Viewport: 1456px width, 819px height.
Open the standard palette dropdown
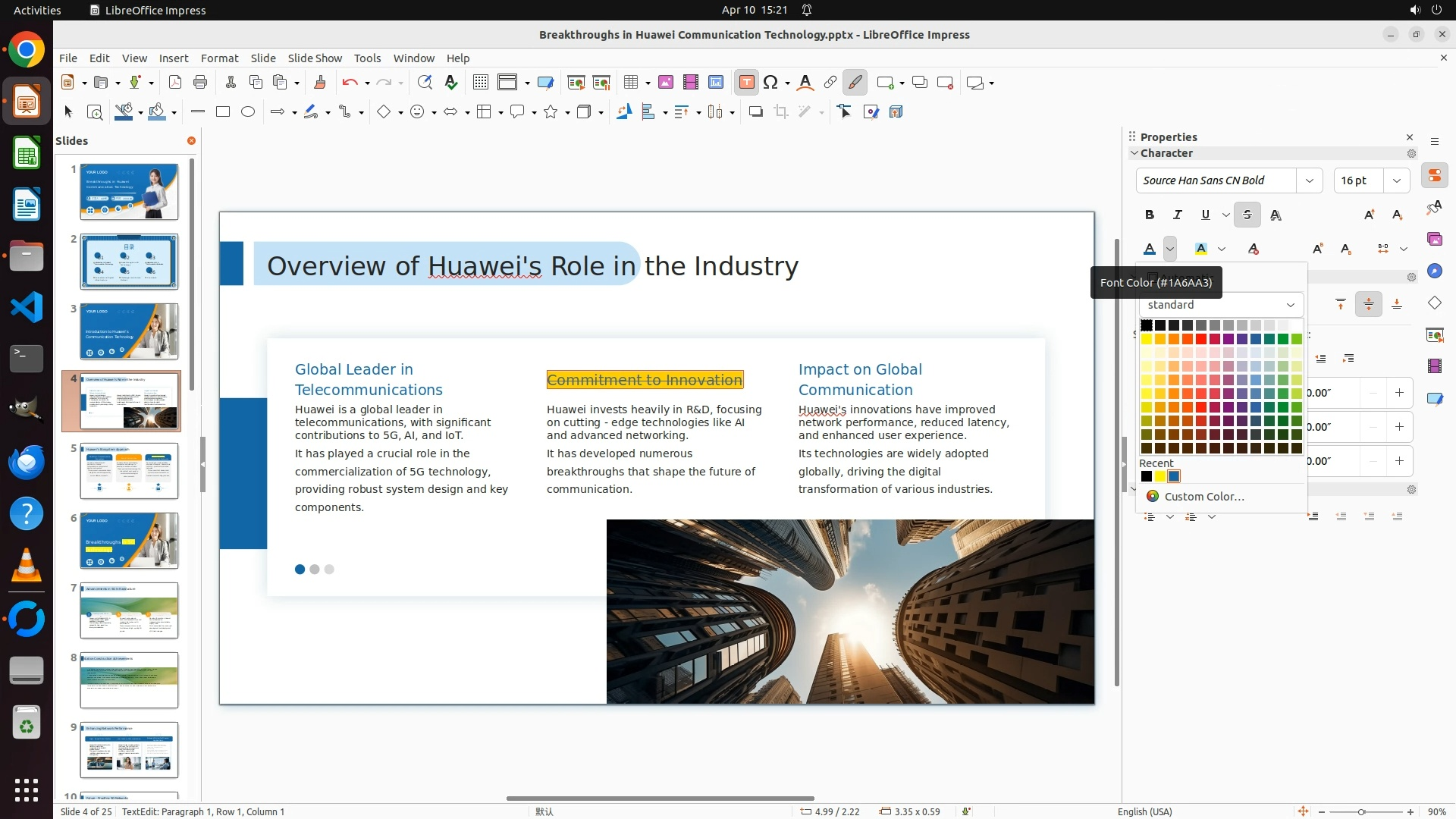click(1289, 305)
